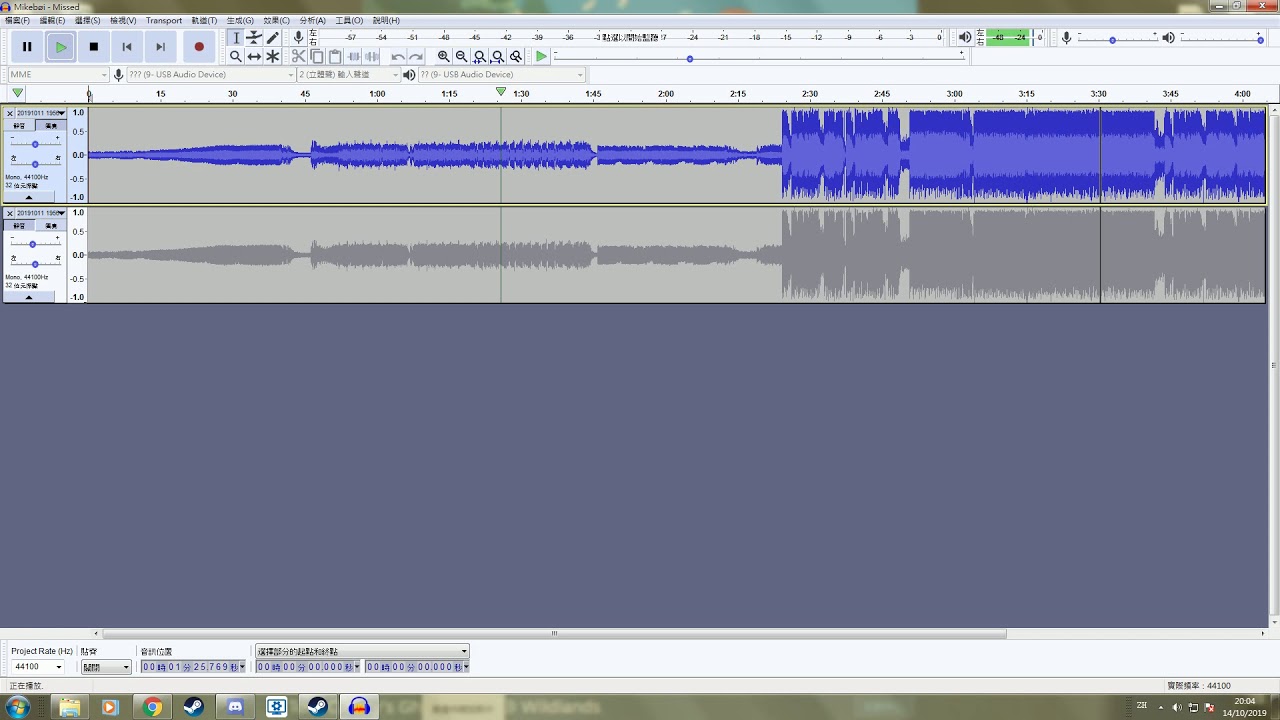Click the Cut scissors icon
This screenshot has height=720, width=1280.
pyautogui.click(x=299, y=57)
